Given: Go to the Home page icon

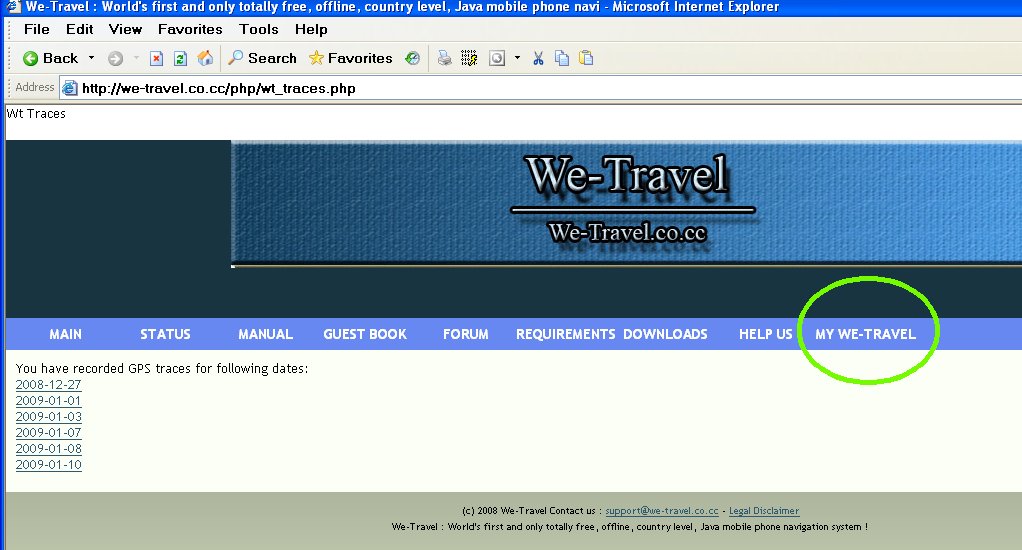Looking at the screenshot, I should click(205, 58).
